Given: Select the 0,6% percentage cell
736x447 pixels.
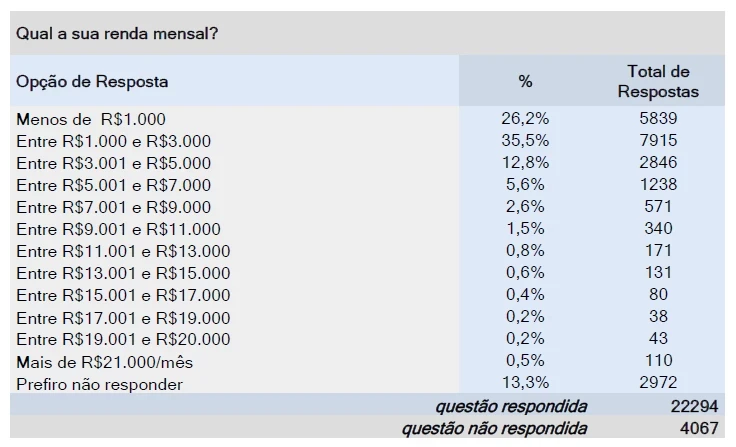Looking at the screenshot, I should click(x=525, y=272).
